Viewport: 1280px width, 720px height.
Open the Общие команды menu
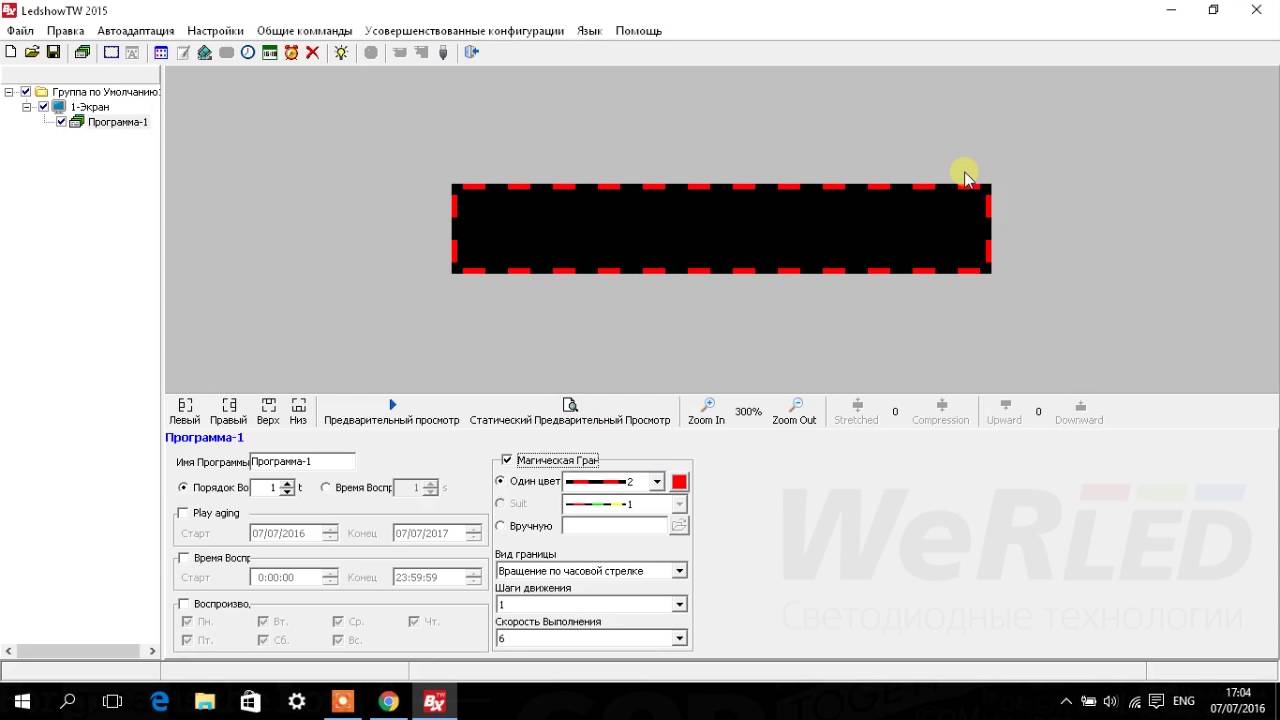coord(304,31)
